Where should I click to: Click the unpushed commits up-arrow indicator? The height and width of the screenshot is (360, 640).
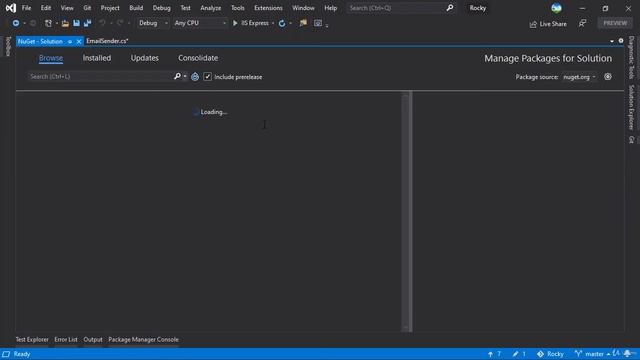pyautogui.click(x=494, y=354)
